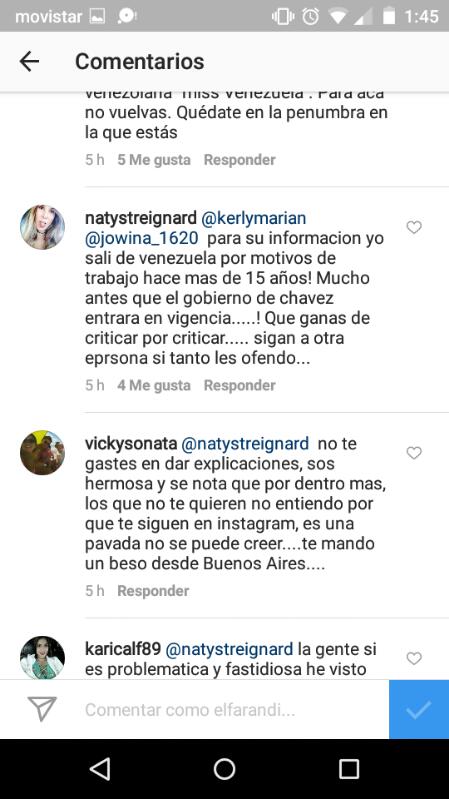Tap Responder under natystreignard's comment
This screenshot has height=799, width=449.
240,385
